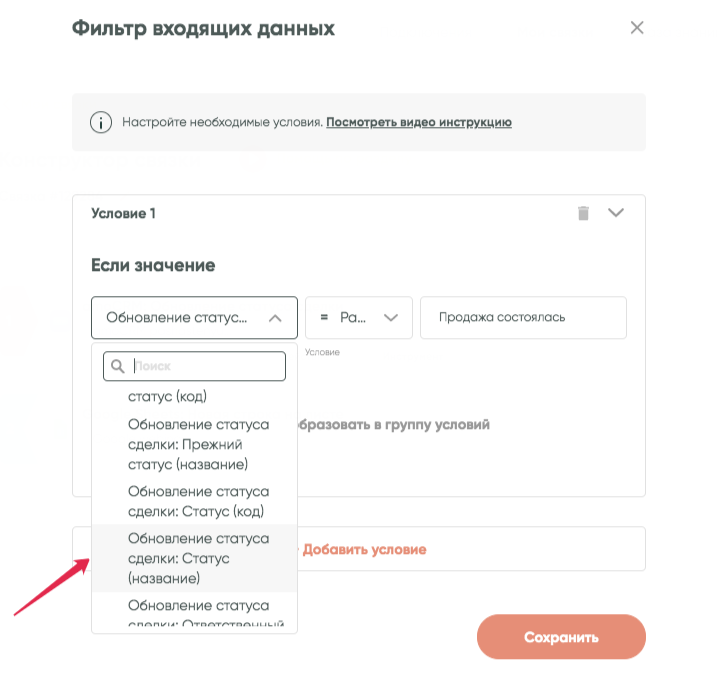Click the Условие 1 header title

124,213
